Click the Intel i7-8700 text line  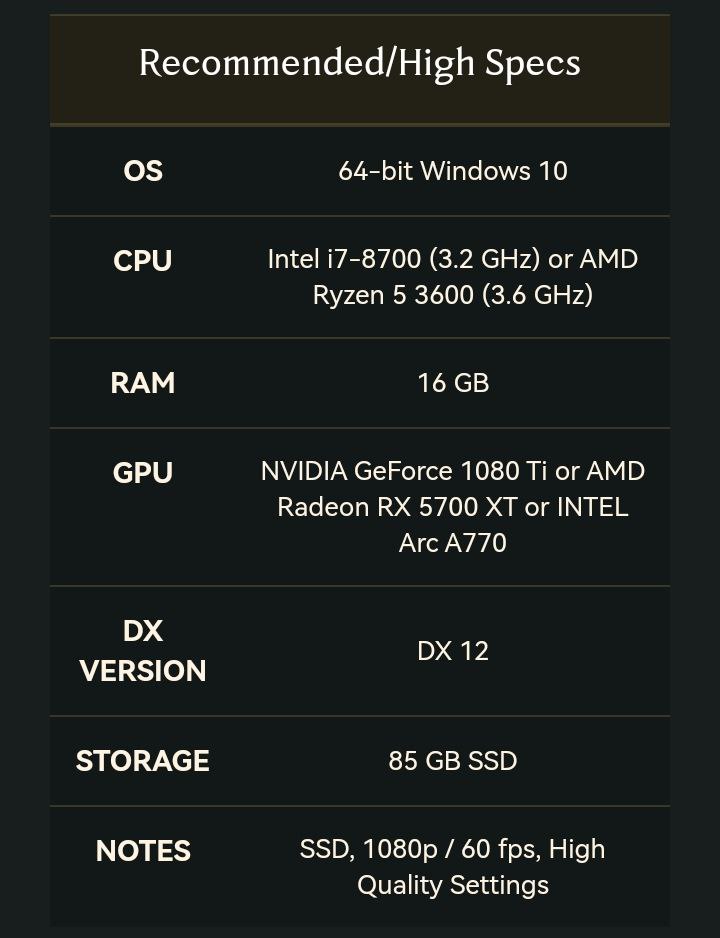click(x=453, y=259)
